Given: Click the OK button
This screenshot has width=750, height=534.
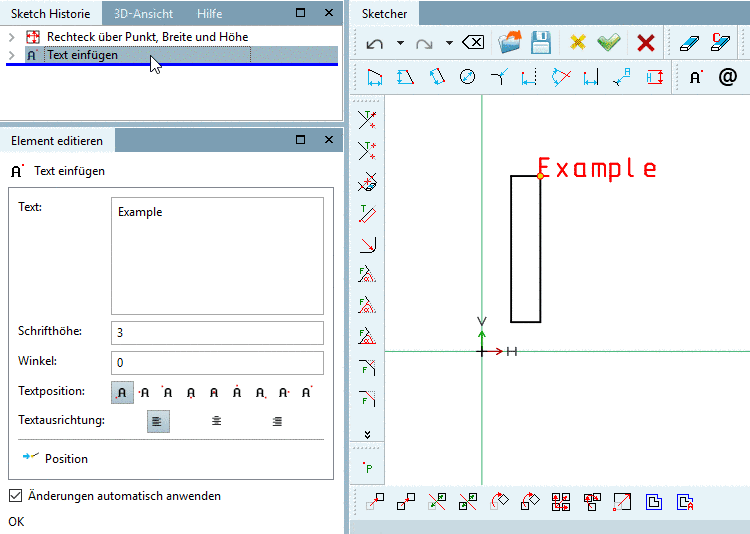Looking at the screenshot, I should [x=16, y=522].
